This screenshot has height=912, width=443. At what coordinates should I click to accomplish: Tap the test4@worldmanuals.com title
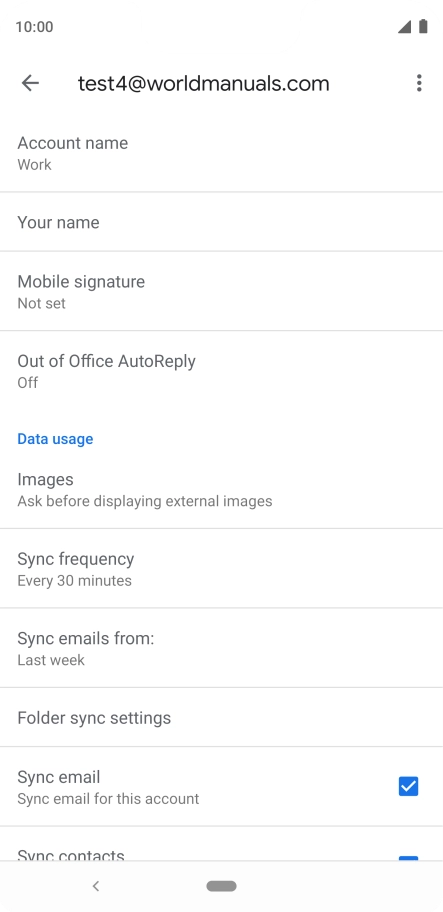203,84
